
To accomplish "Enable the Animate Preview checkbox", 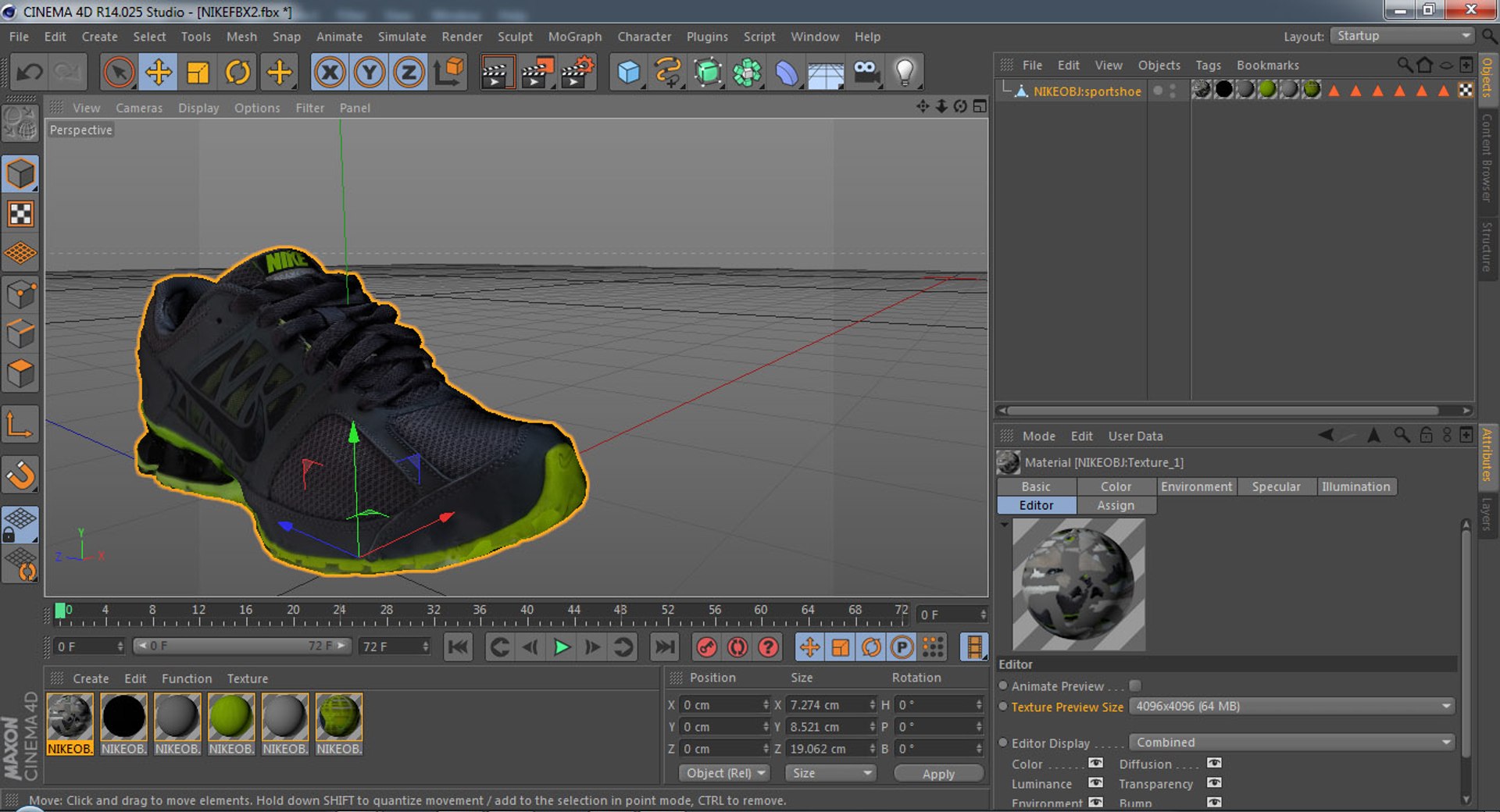I will [1135, 686].
